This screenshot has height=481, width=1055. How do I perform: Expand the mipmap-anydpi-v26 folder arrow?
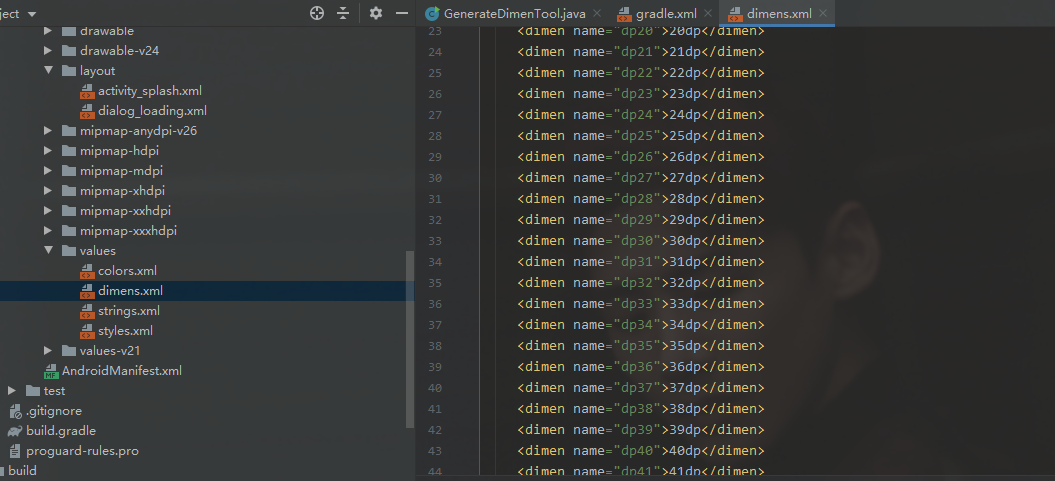pos(48,131)
